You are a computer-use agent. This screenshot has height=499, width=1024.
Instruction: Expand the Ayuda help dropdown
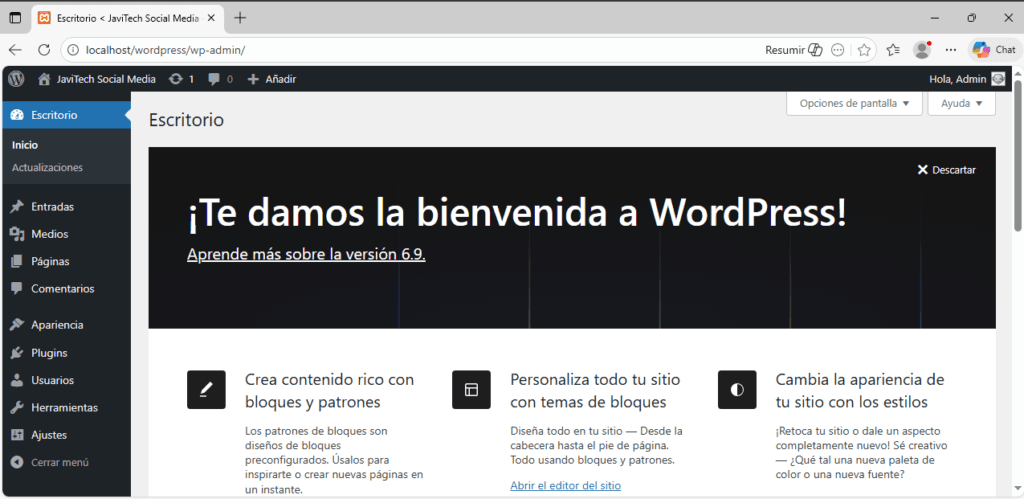tap(961, 103)
